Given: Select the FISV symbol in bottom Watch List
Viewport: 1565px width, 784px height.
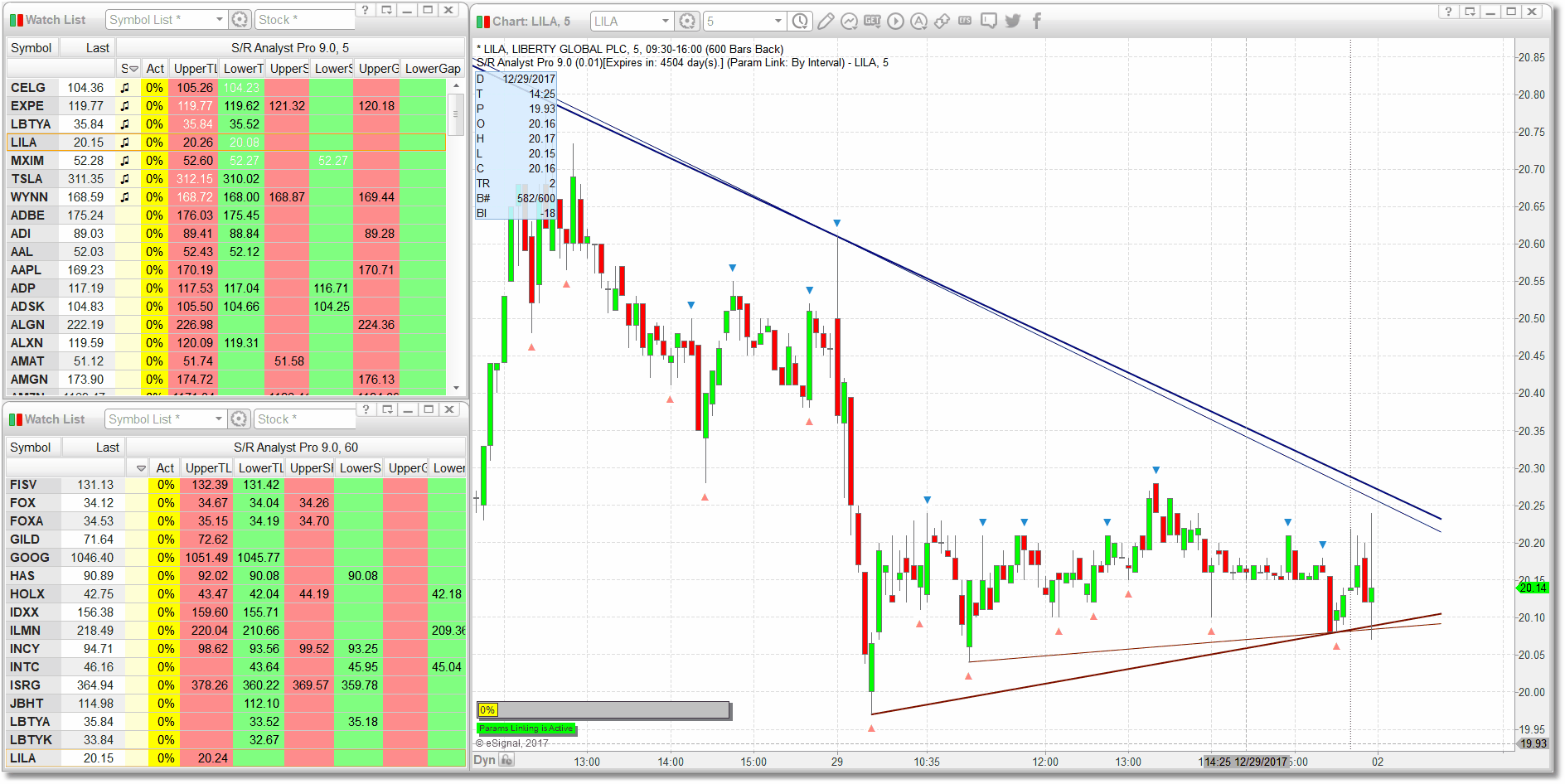Looking at the screenshot, I should (x=23, y=485).
